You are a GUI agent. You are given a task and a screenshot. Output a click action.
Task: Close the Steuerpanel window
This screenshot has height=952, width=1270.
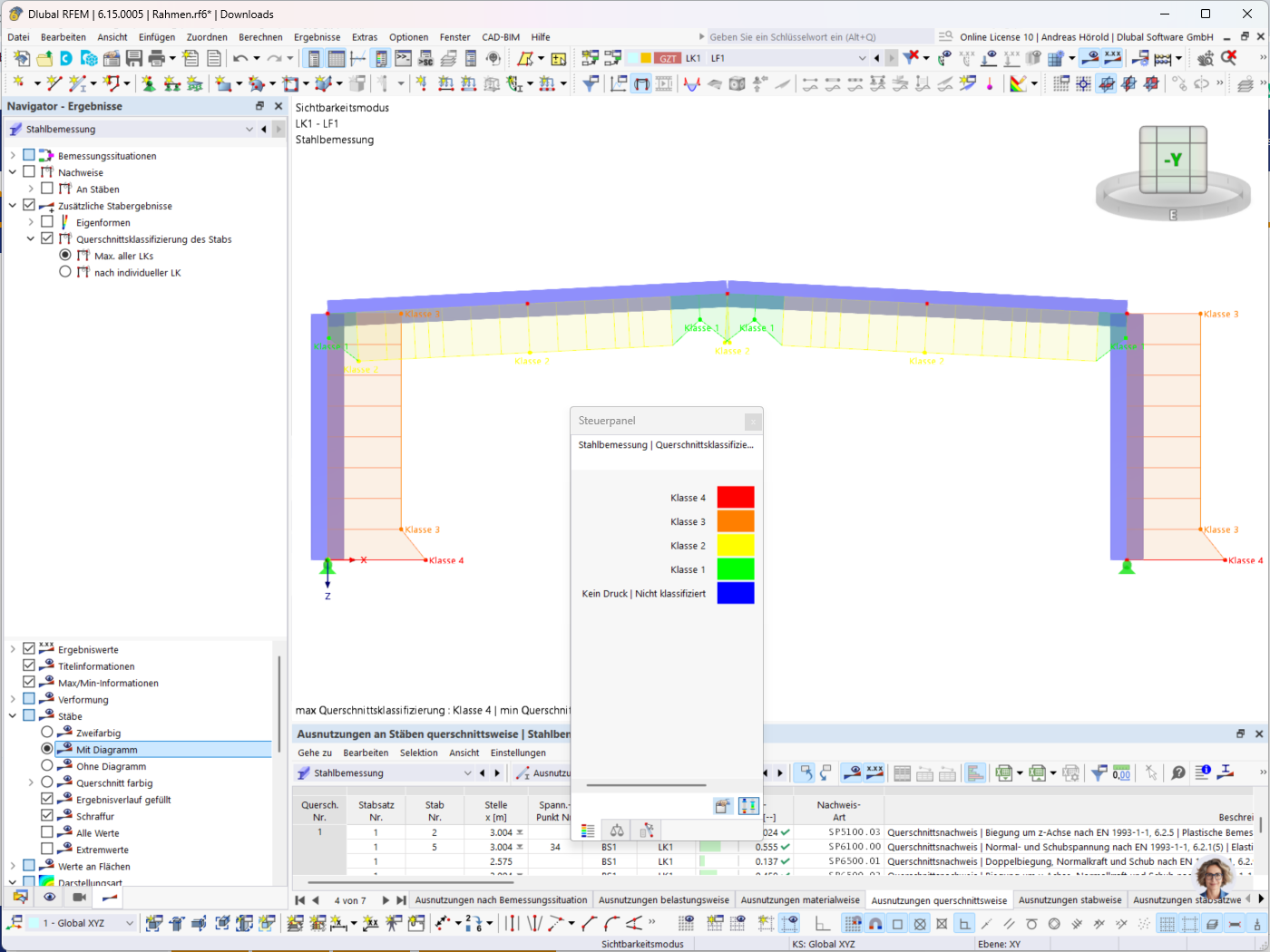pyautogui.click(x=752, y=421)
